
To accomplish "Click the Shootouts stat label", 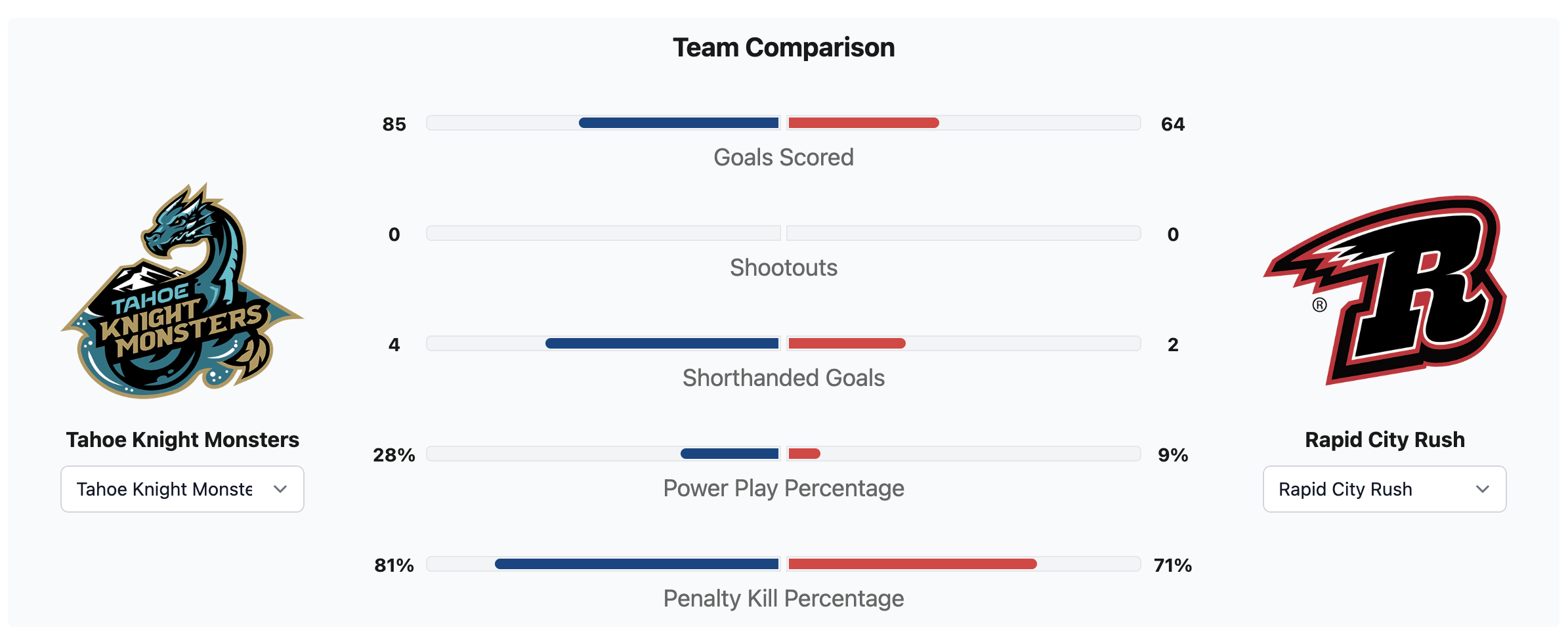I will 784,268.
